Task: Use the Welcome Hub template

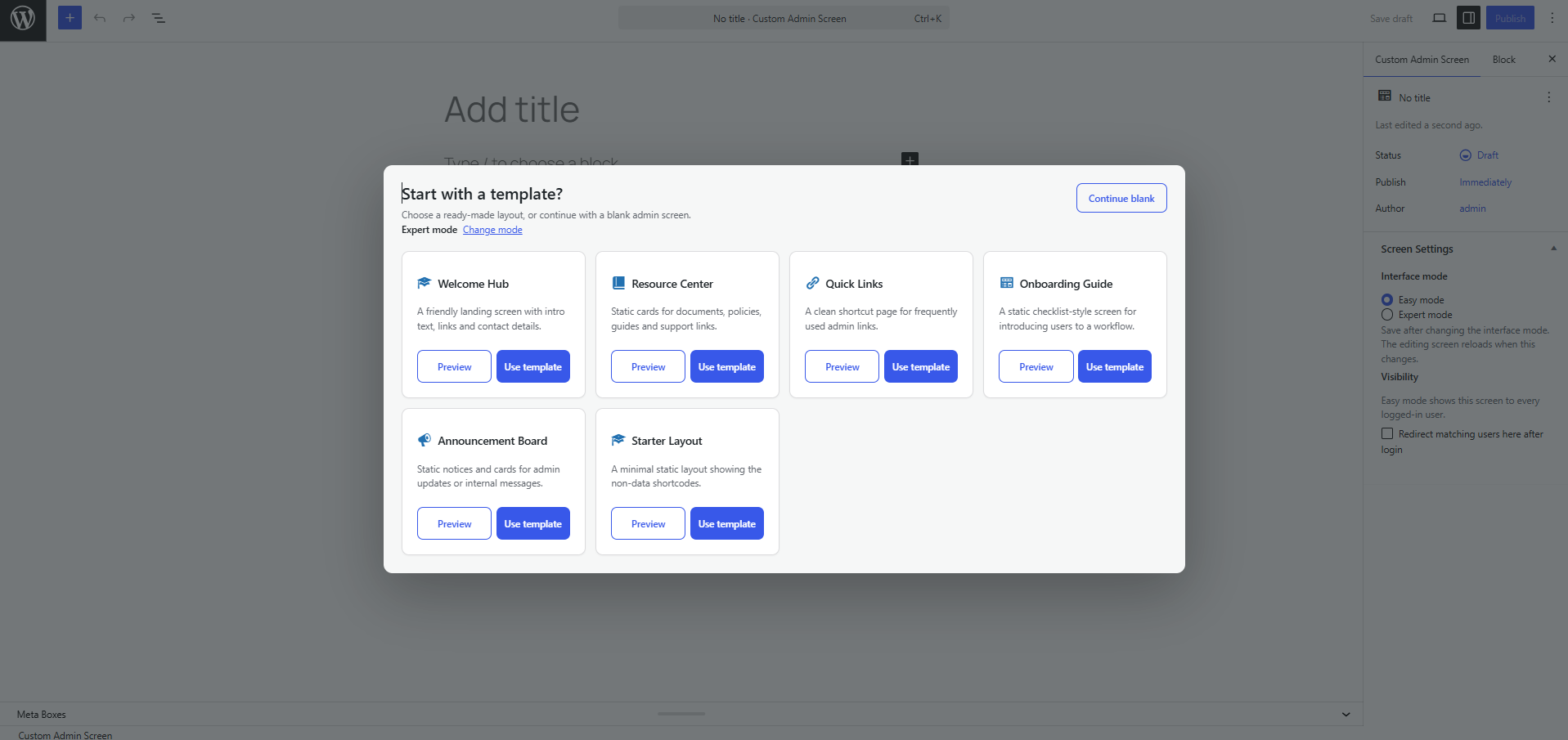Action: 532,366
